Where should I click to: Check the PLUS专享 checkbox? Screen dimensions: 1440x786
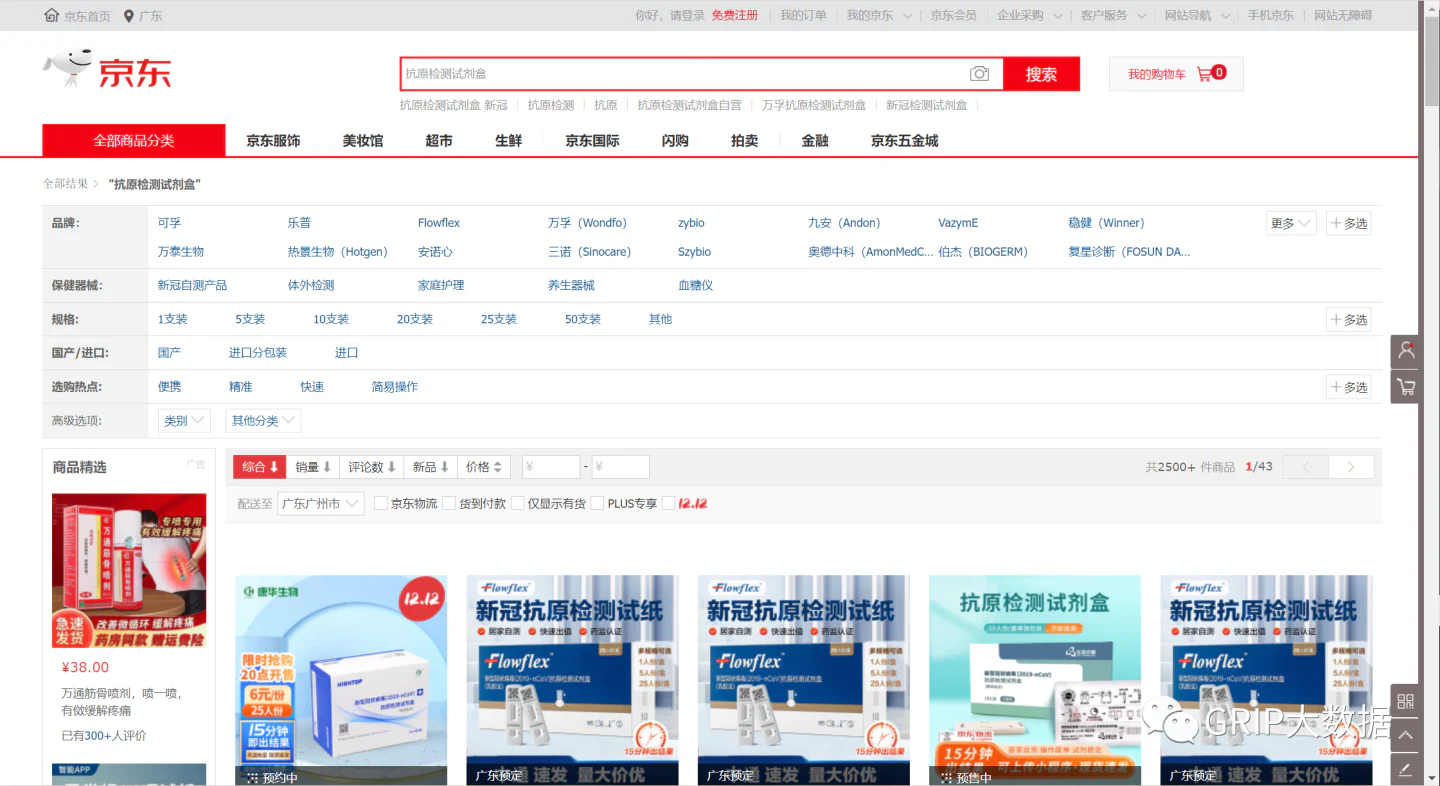597,503
